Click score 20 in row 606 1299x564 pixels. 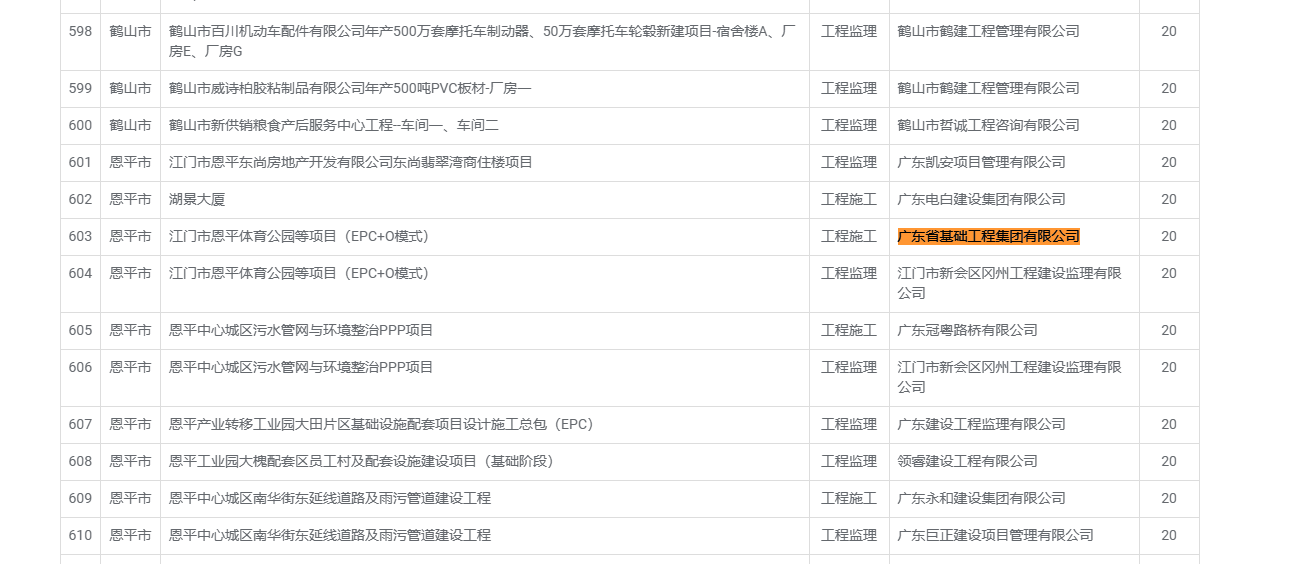[x=1169, y=368]
